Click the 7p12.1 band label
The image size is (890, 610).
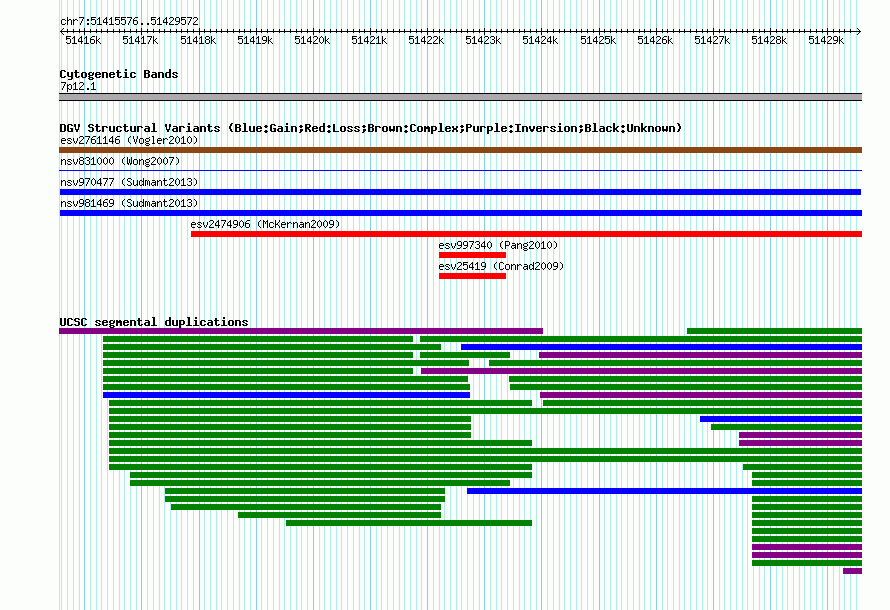coord(78,86)
